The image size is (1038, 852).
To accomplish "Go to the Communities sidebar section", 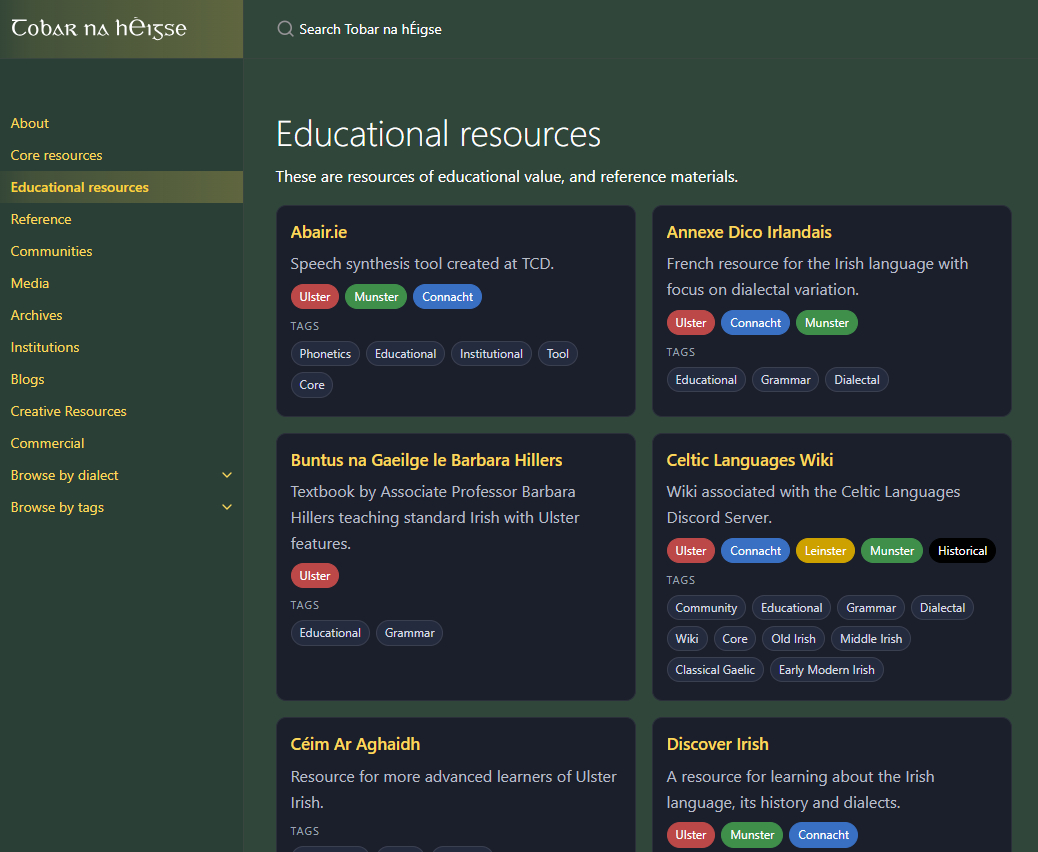I will [51, 251].
